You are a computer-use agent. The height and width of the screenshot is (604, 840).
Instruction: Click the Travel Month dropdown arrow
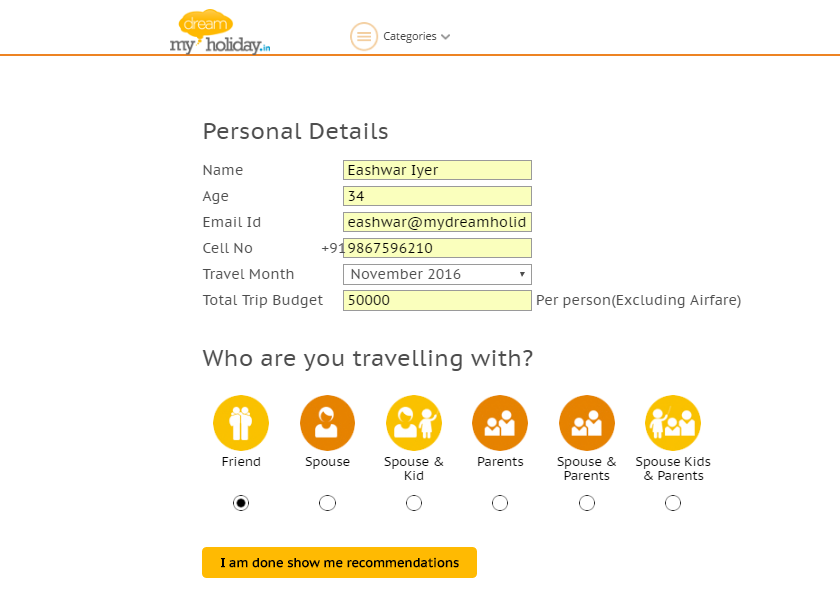pyautogui.click(x=522, y=274)
